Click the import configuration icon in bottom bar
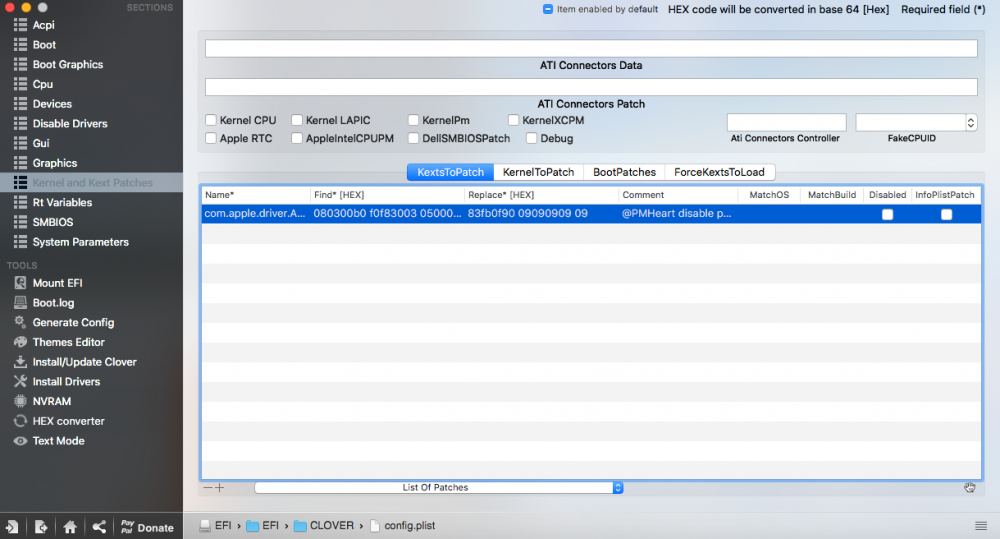1000x539 pixels. 12,527
